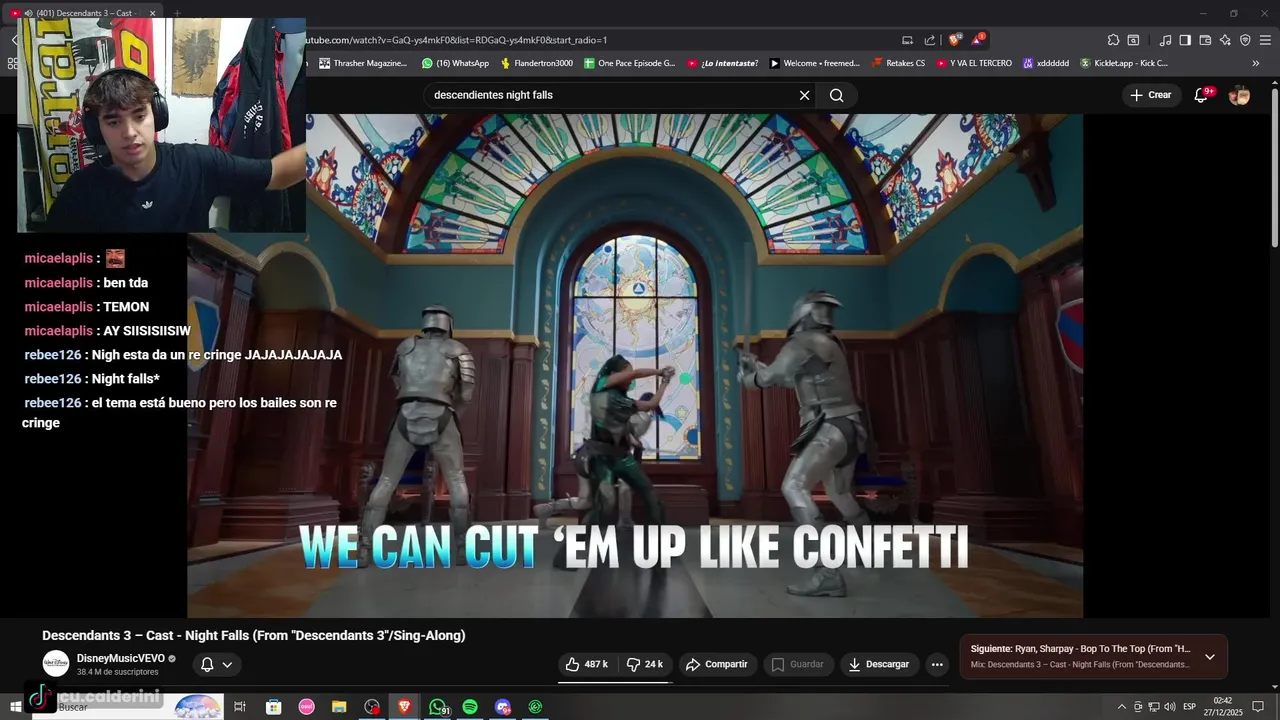Open the Kicklet.app bookmark
Image resolution: width=1280 pixels, height=720 pixels.
tap(1124, 63)
